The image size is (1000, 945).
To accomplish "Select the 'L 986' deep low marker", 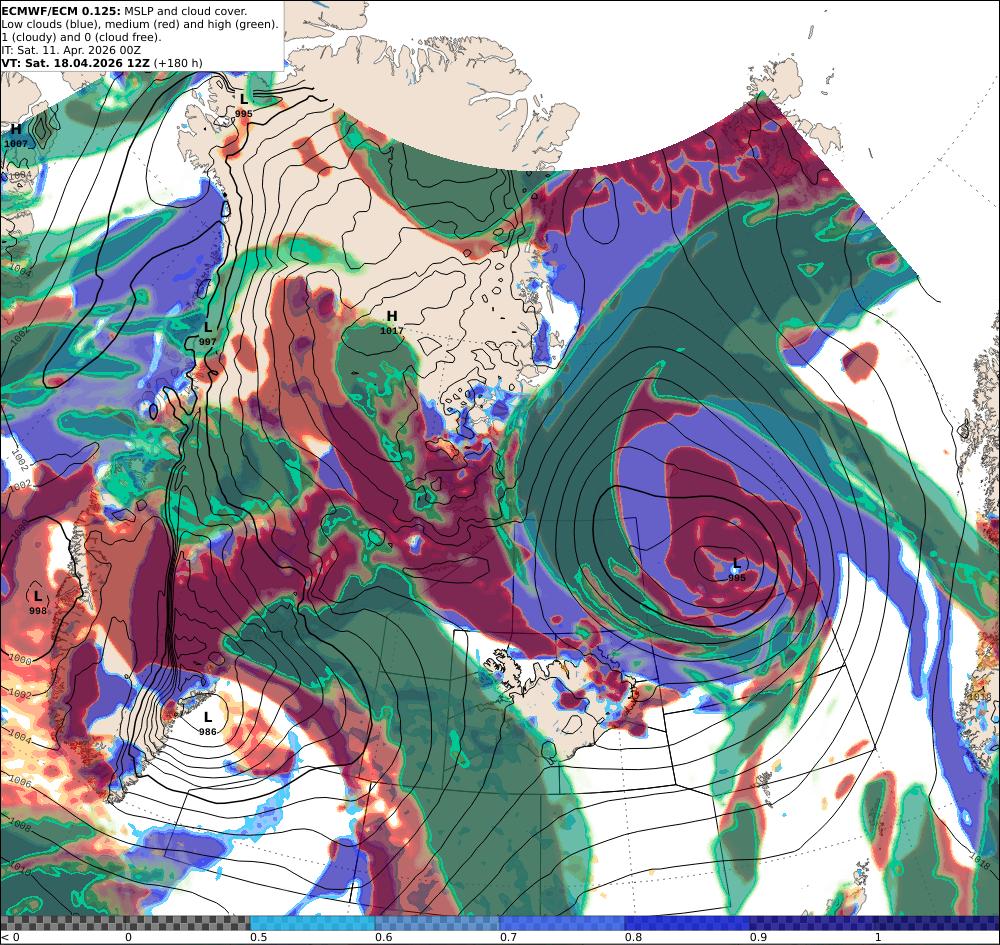I will pos(207,724).
